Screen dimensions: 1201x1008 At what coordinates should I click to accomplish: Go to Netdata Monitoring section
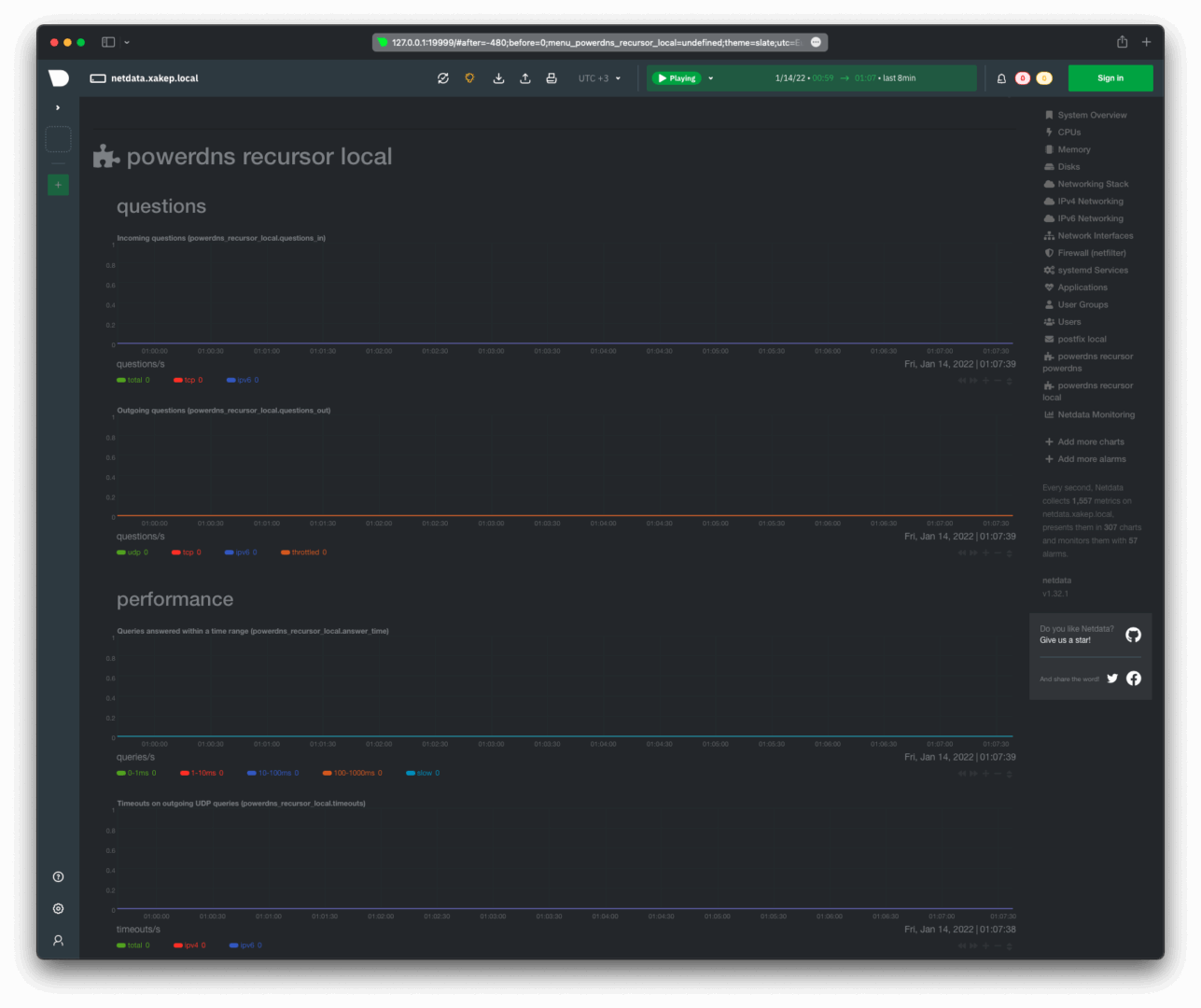pos(1089,414)
